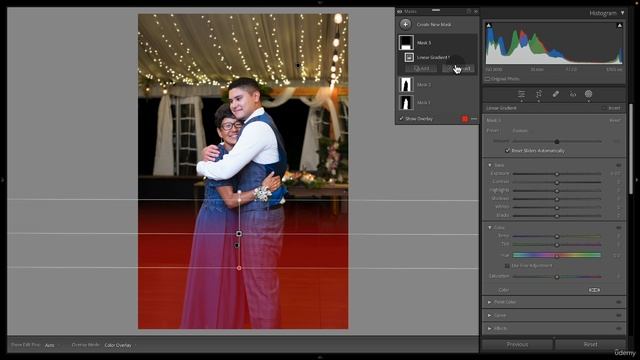Open the Overlay Mode Color Overlay dropdown
640x360 pixels.
(118, 345)
